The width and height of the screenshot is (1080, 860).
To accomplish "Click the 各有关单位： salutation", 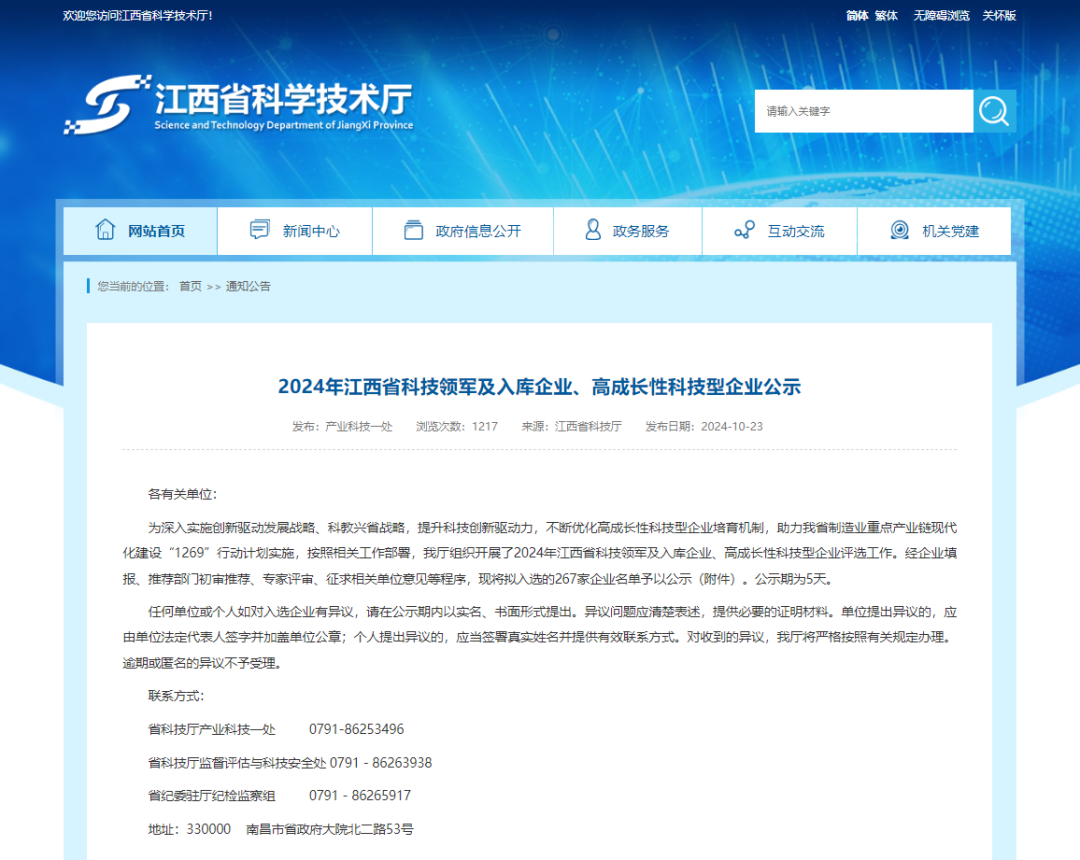I will click(183, 494).
